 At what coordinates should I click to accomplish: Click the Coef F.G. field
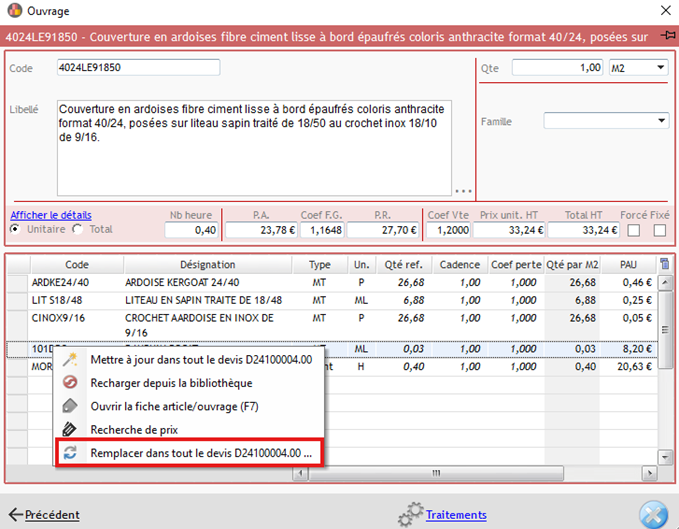[x=322, y=230]
